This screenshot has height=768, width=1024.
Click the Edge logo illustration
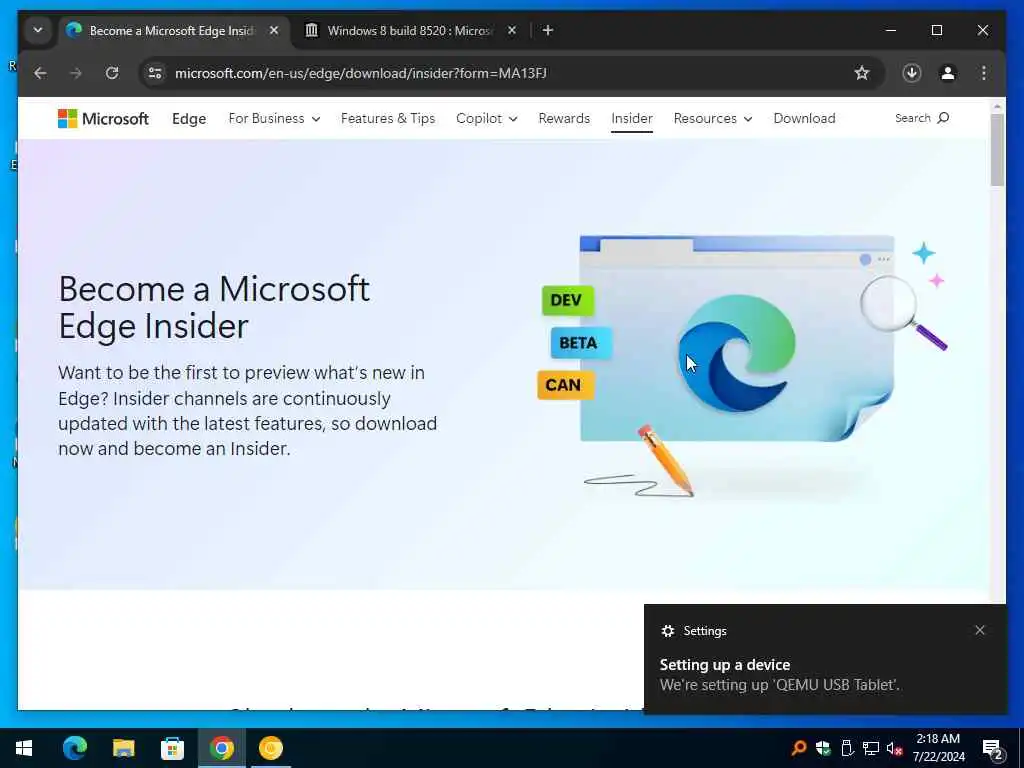736,353
